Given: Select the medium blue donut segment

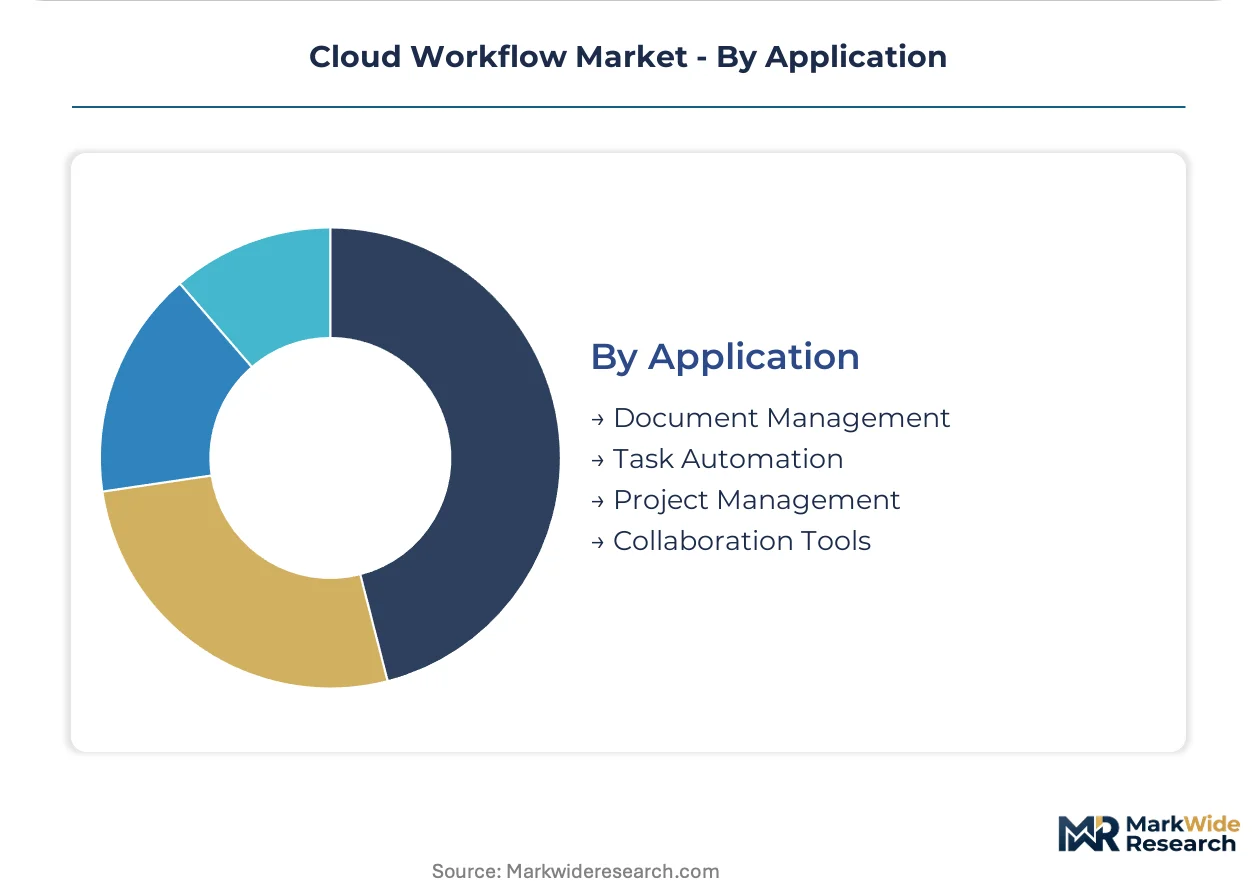Looking at the screenshot, I should (x=158, y=400).
